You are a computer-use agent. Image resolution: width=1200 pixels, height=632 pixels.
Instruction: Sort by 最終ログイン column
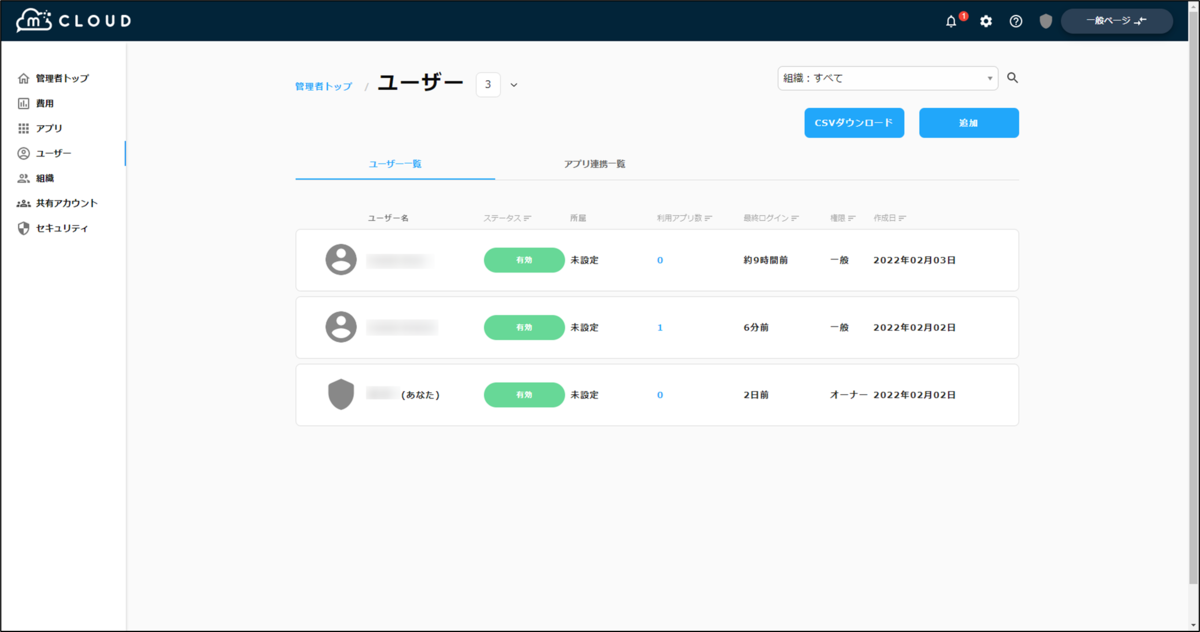(772, 217)
